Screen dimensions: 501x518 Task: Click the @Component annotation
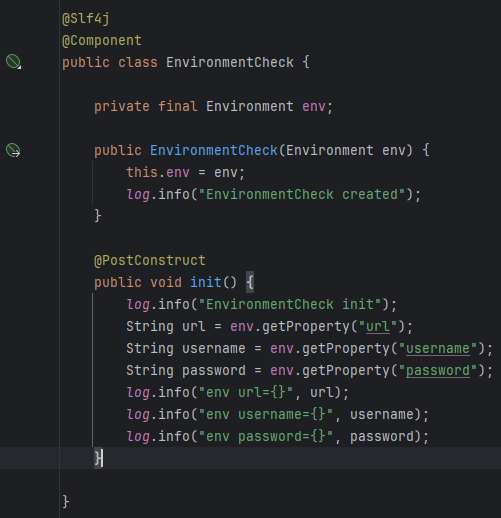102,41
